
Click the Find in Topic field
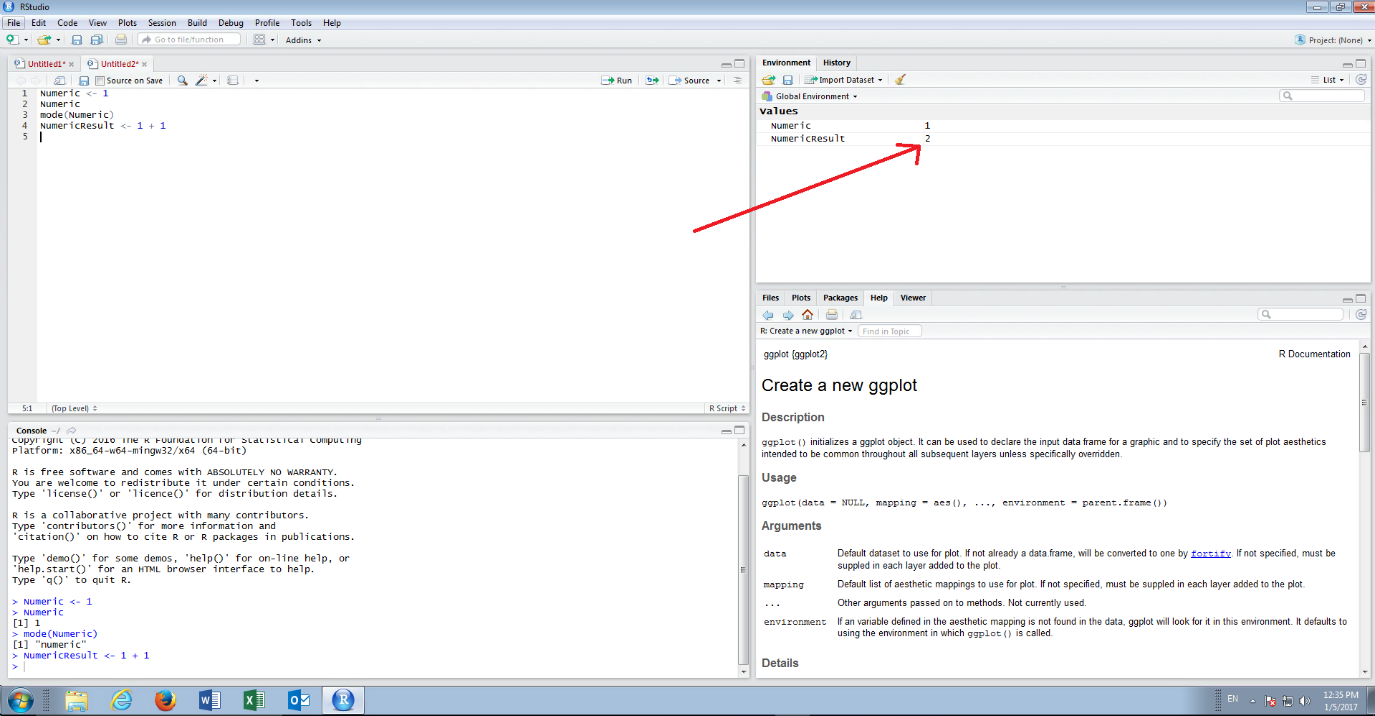click(x=889, y=331)
